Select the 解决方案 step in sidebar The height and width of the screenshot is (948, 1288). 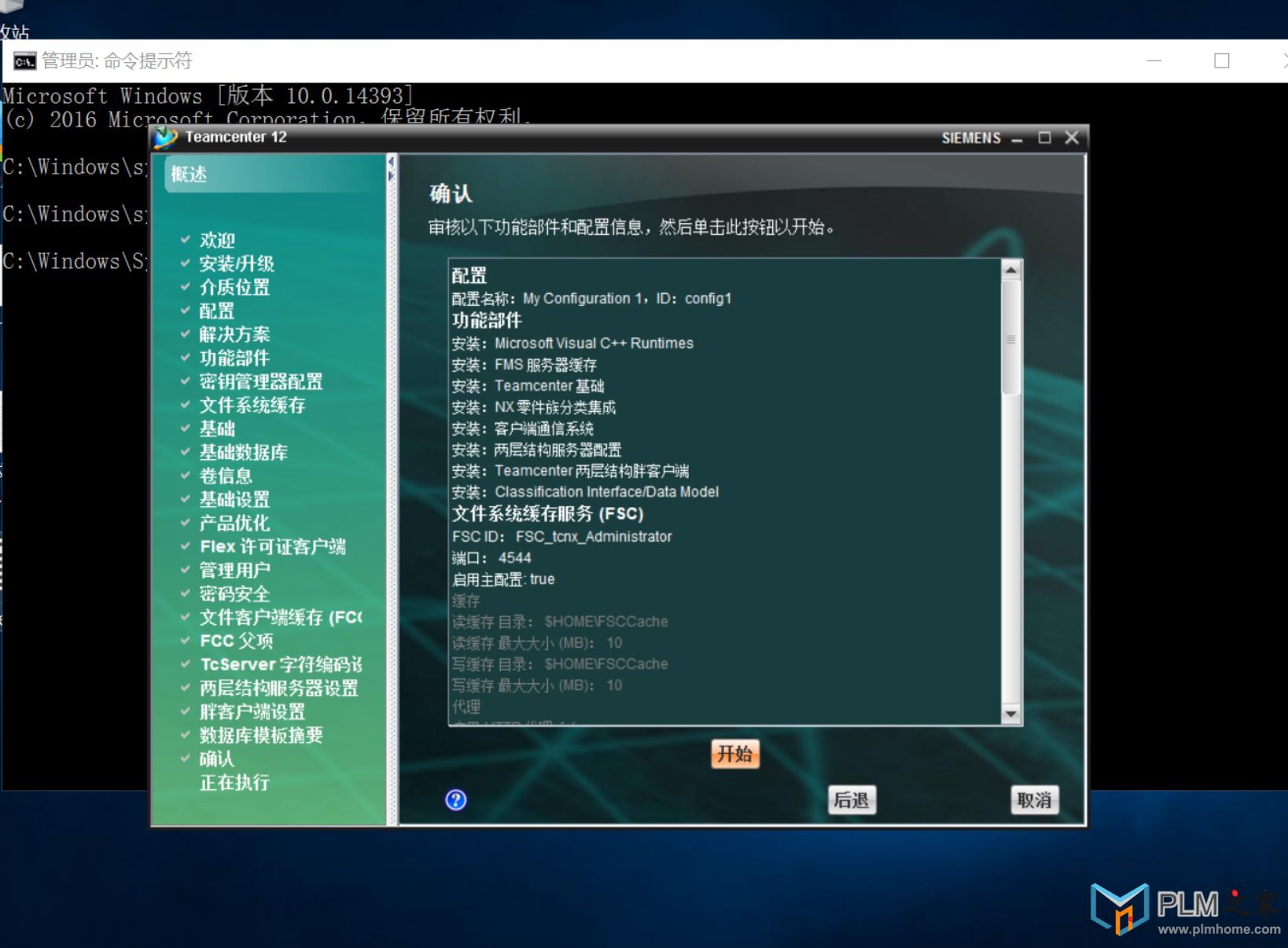[x=234, y=334]
